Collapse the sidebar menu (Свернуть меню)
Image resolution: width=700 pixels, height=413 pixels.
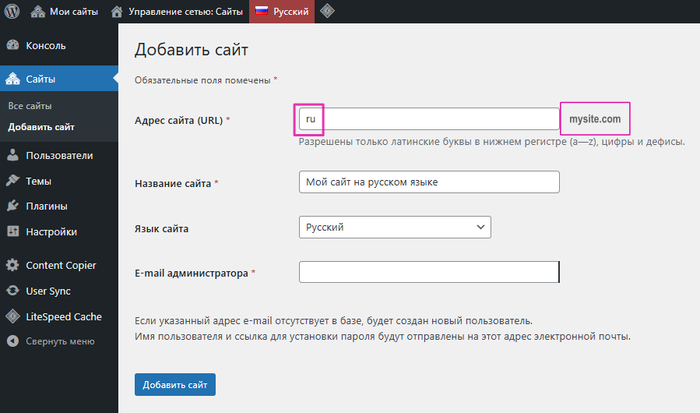pyautogui.click(x=58, y=341)
